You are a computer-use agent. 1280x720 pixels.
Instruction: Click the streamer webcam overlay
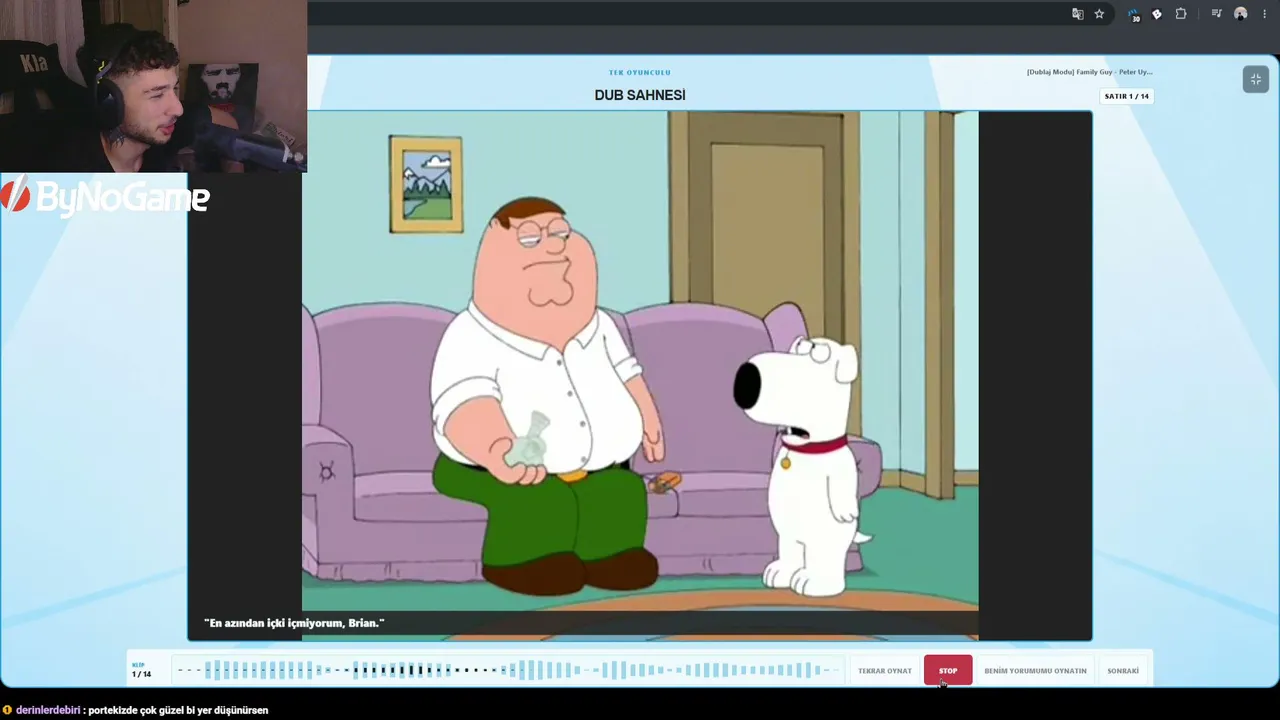pyautogui.click(x=153, y=86)
